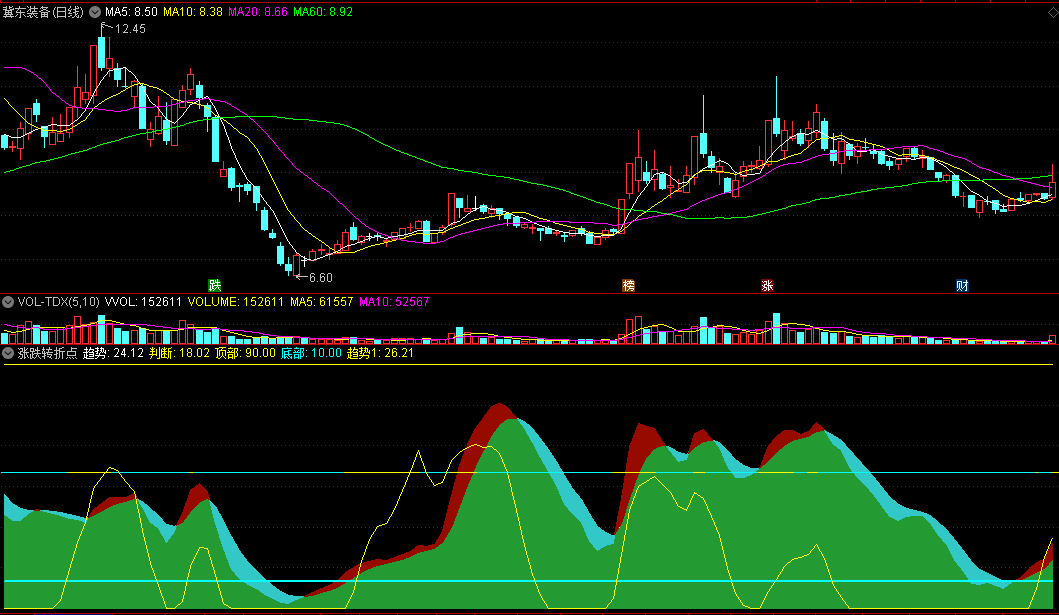
Task: Click the 12.45 high price label
Action: [x=130, y=28]
